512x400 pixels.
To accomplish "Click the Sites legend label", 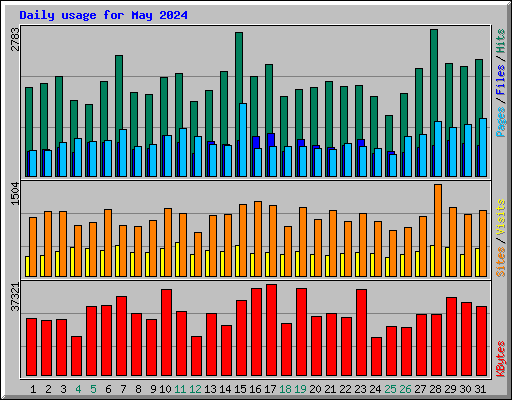I will 501,262.
